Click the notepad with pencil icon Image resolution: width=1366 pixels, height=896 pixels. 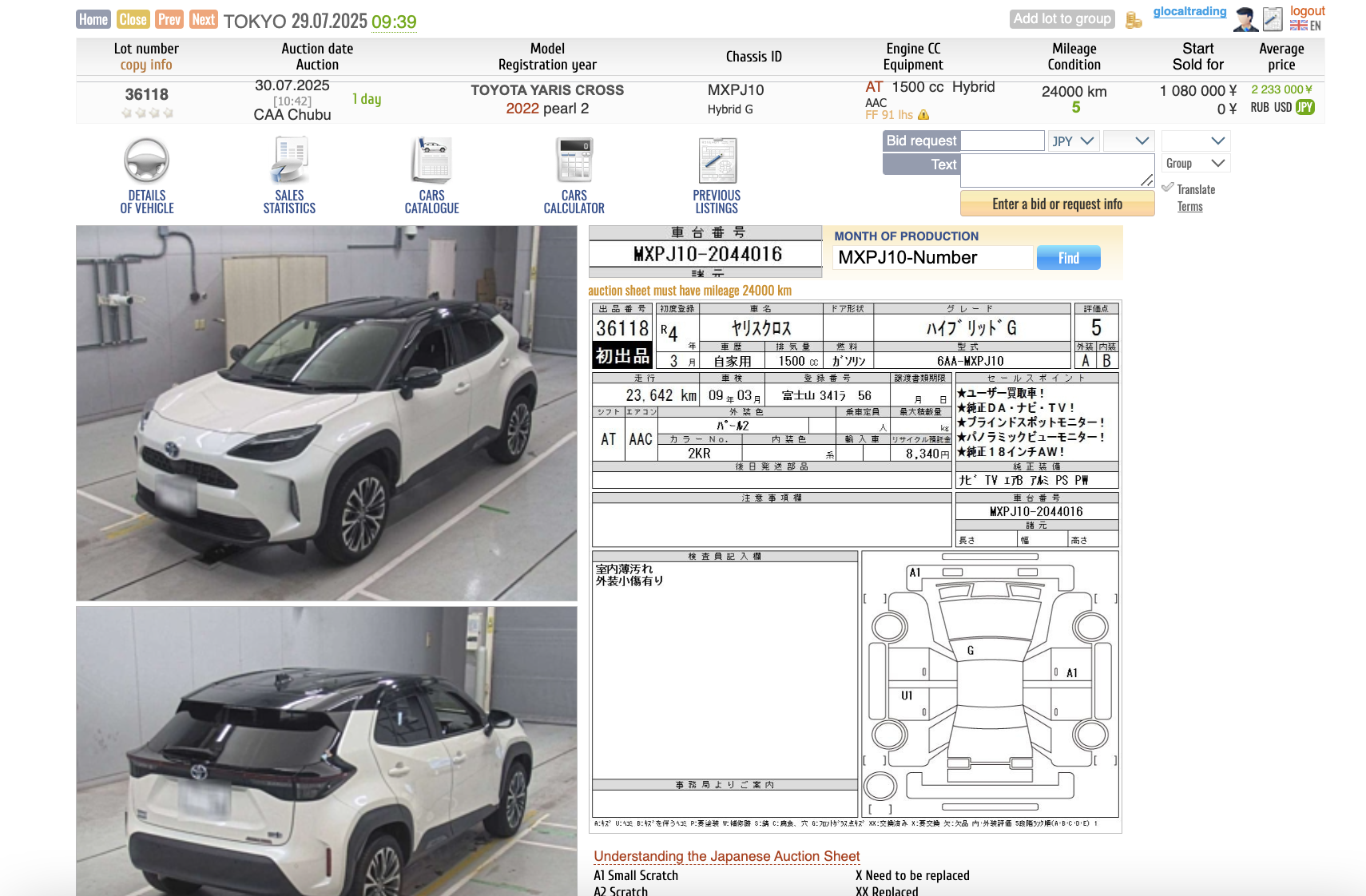coord(1273,19)
